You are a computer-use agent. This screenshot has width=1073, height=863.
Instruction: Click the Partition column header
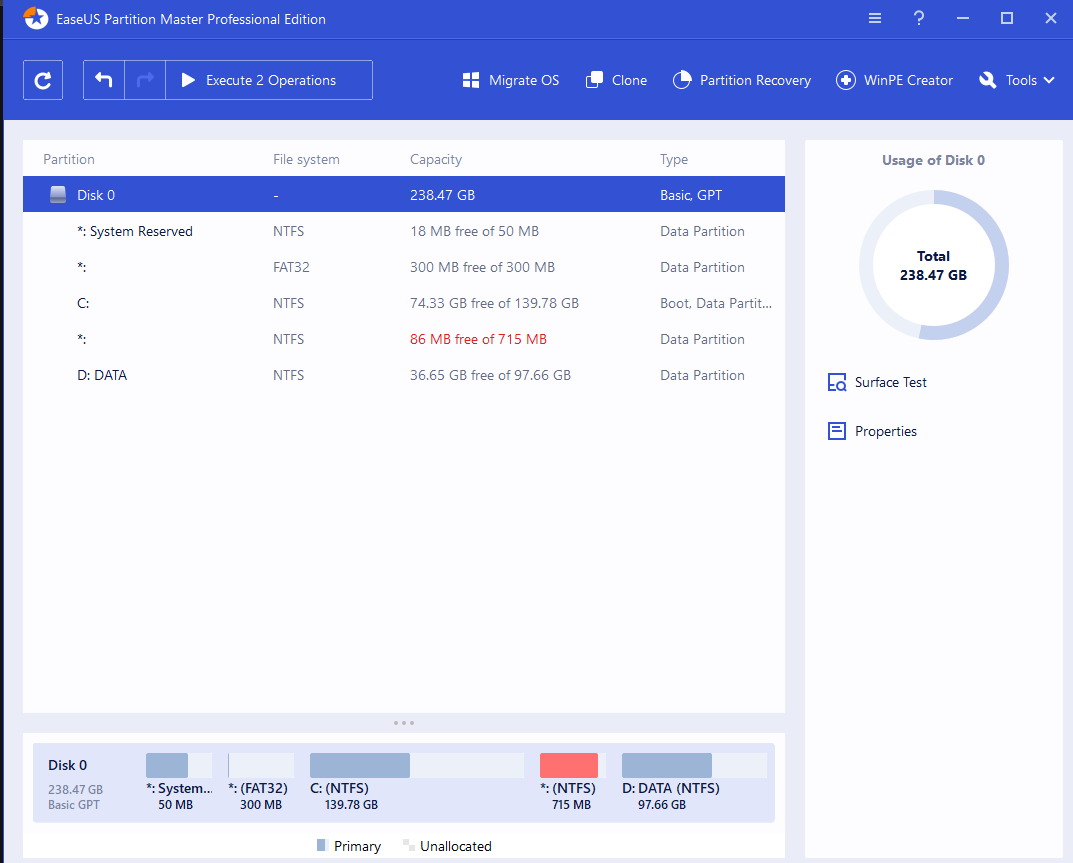pos(69,159)
